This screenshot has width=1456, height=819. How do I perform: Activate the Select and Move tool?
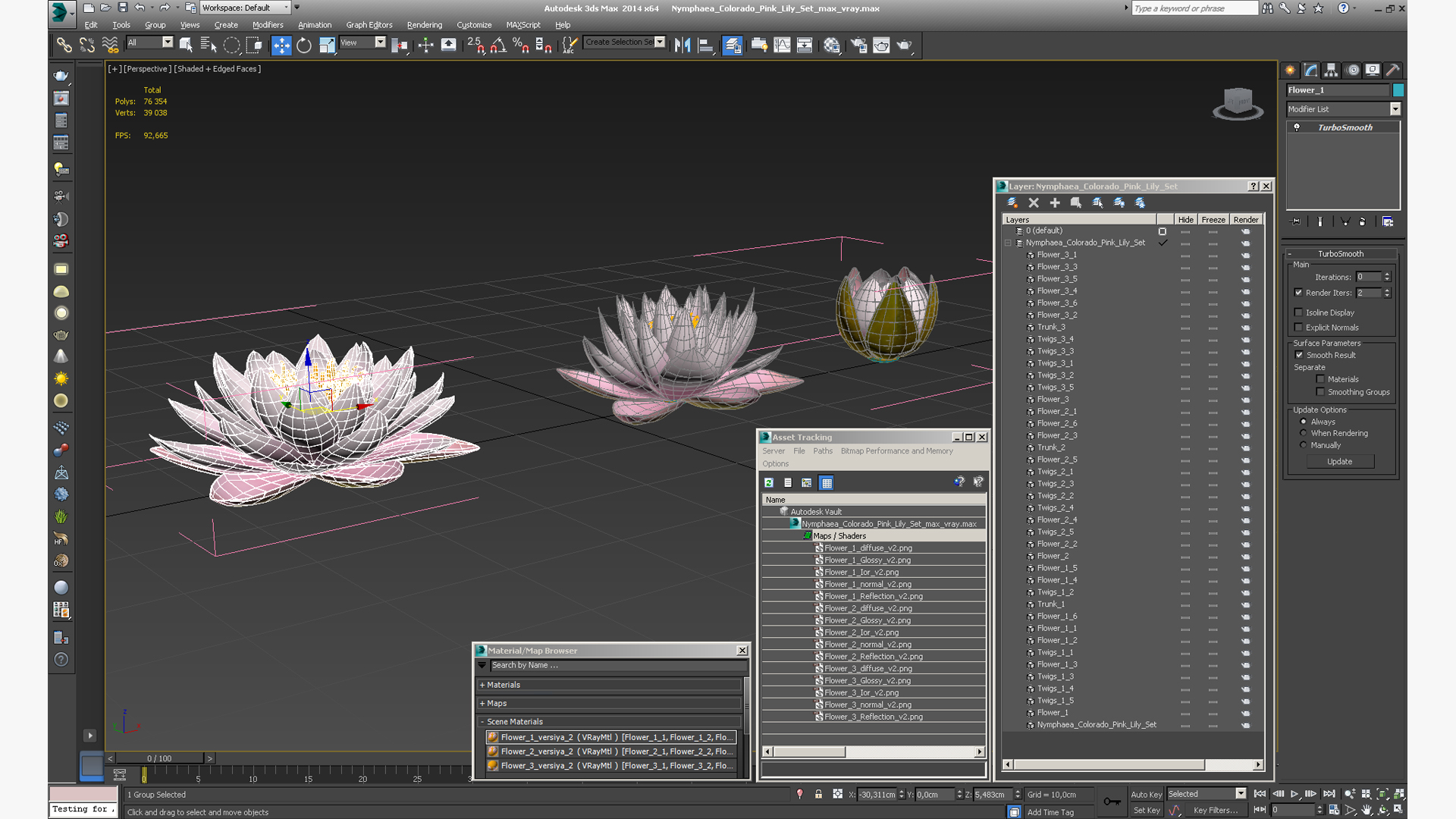click(x=281, y=45)
